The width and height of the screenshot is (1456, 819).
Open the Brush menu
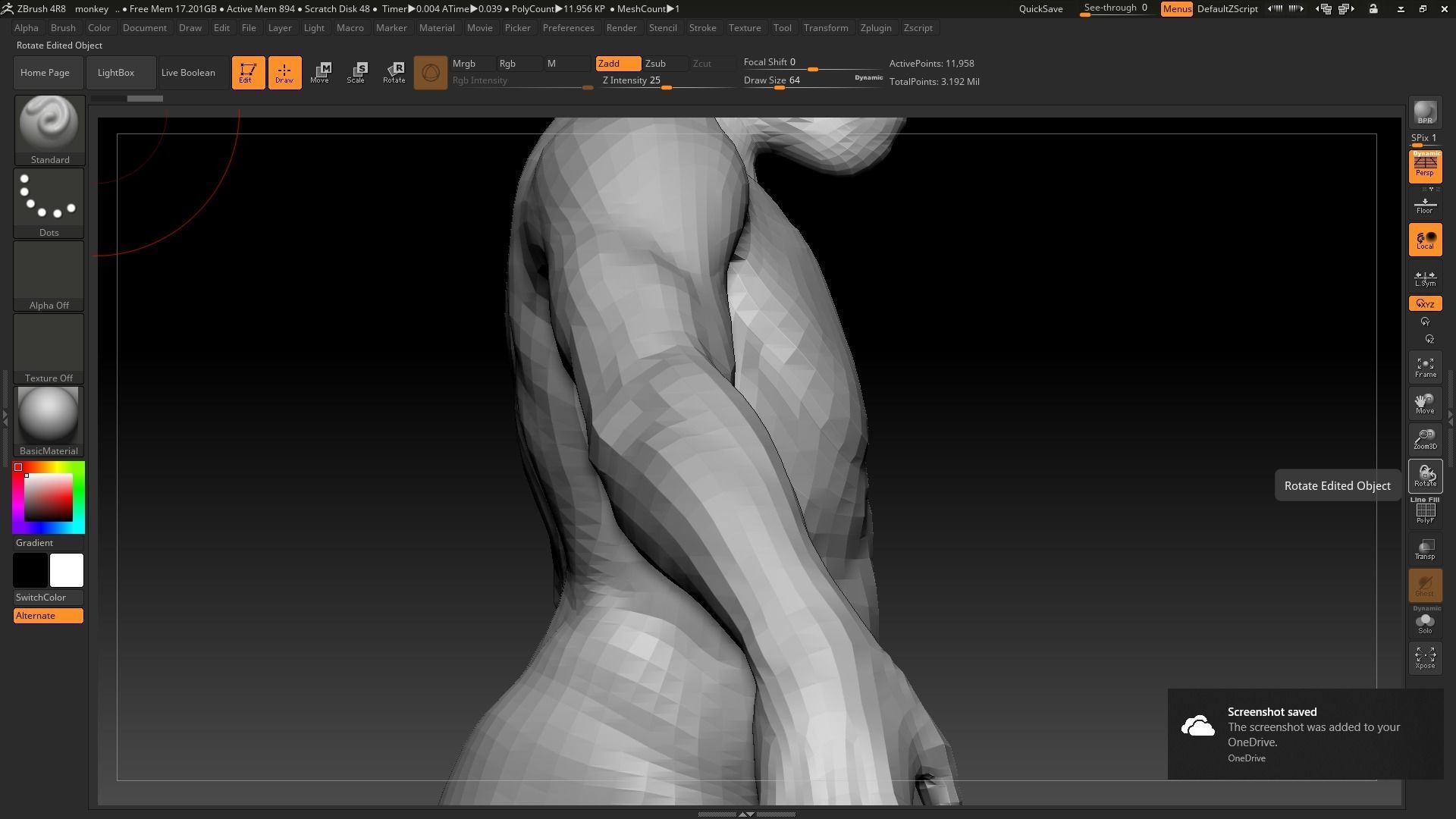[63, 28]
